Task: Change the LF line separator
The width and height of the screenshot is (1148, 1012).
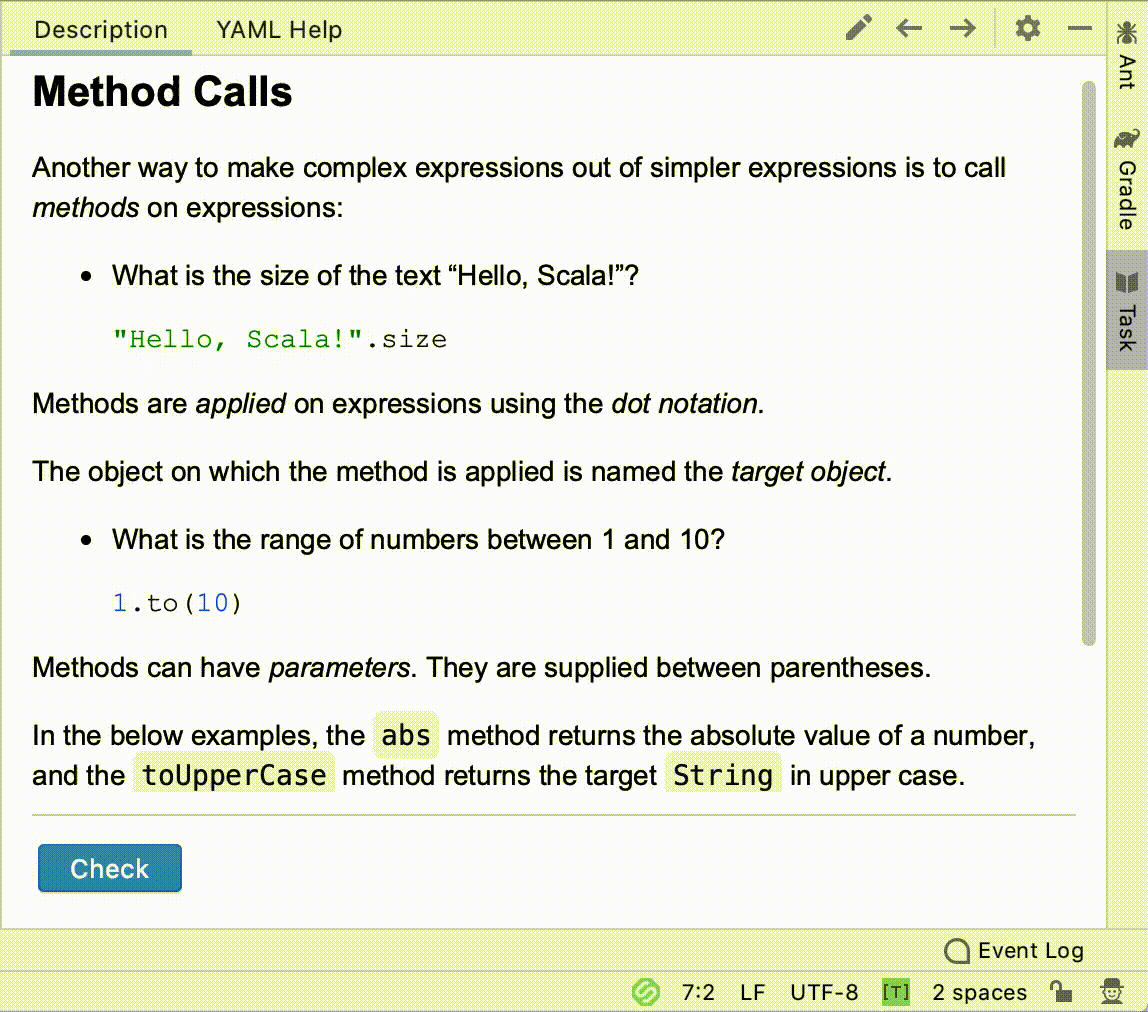Action: [x=752, y=992]
